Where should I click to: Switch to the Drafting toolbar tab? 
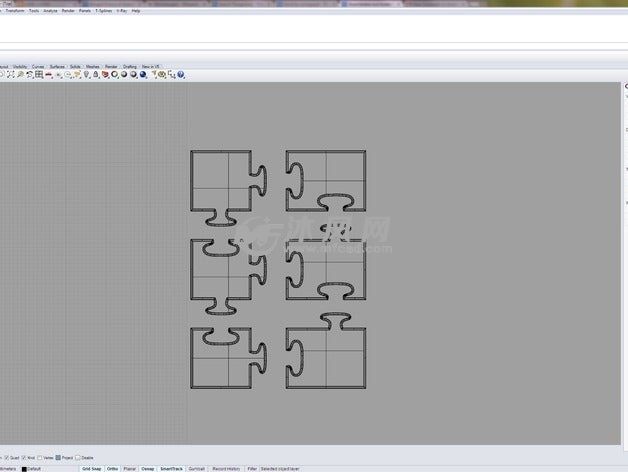(130, 66)
